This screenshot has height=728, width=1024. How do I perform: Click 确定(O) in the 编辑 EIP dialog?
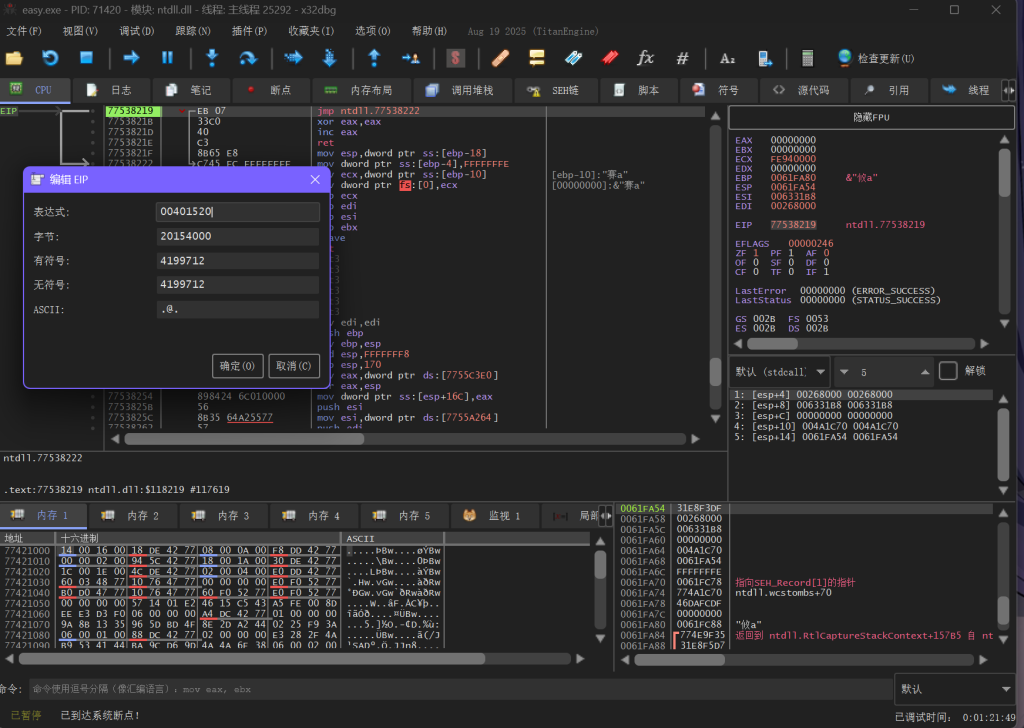[240, 366]
